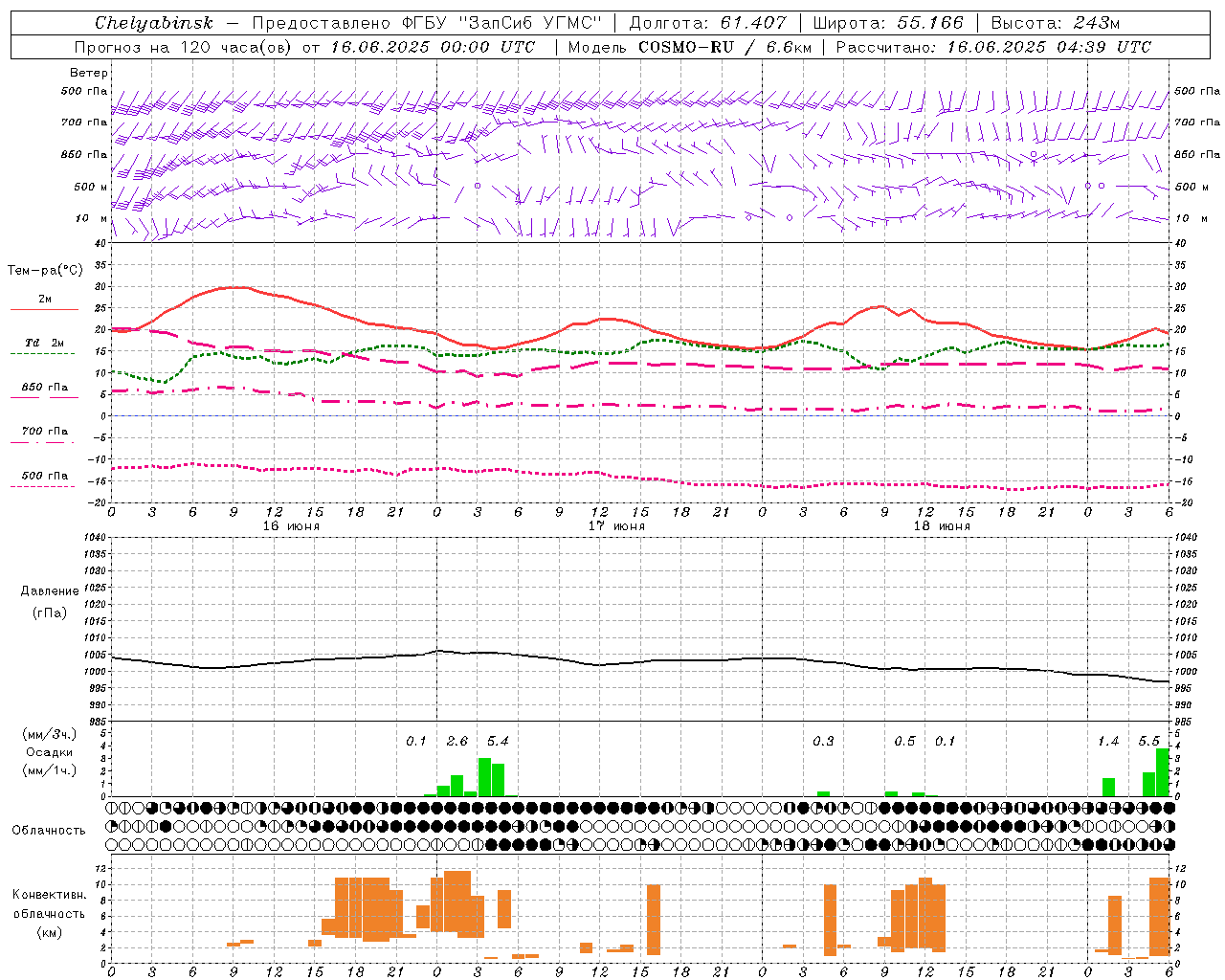Click the Осадки precipitation label
1225x980 pixels.
(50, 752)
